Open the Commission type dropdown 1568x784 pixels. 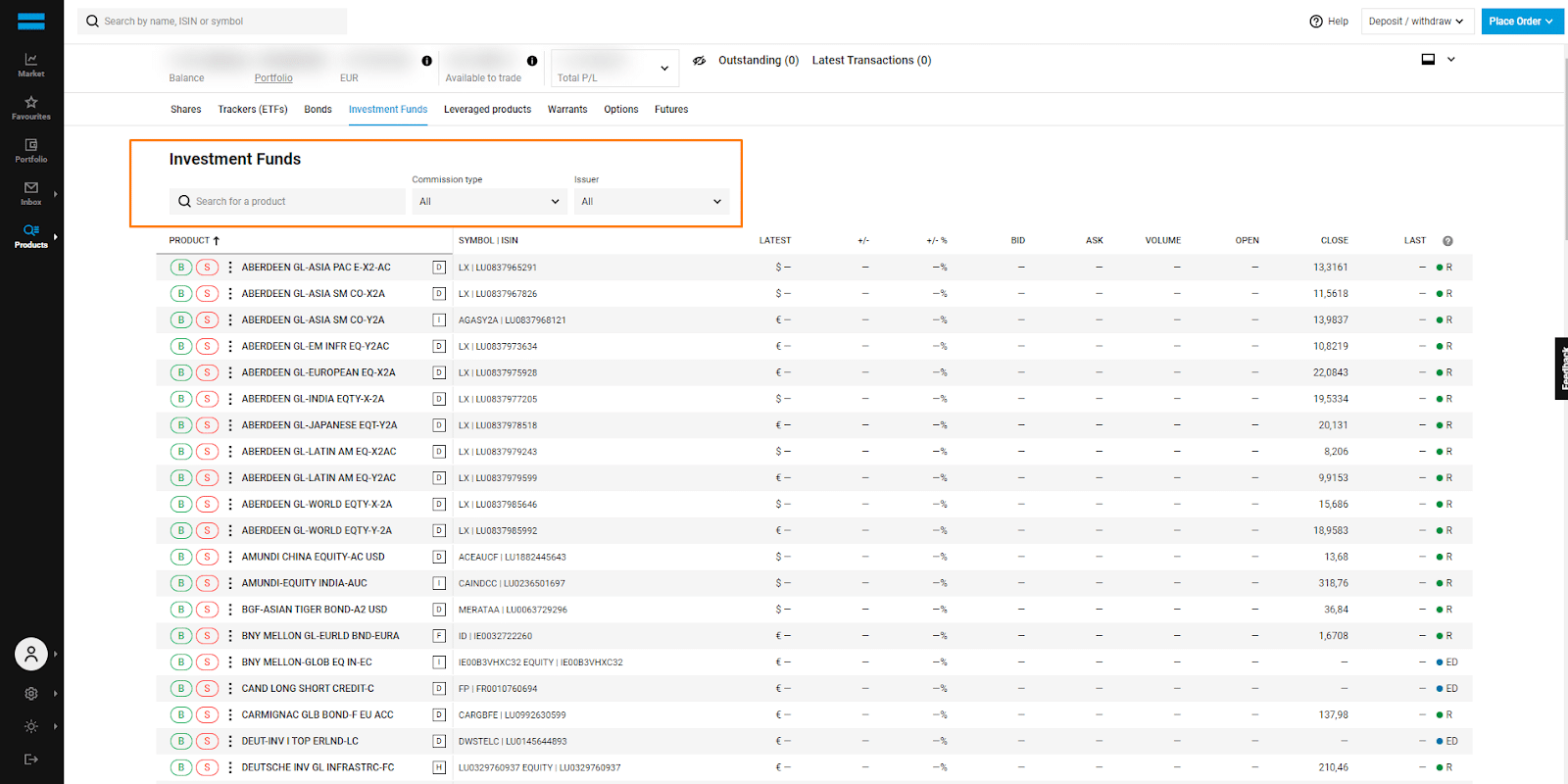pos(489,202)
